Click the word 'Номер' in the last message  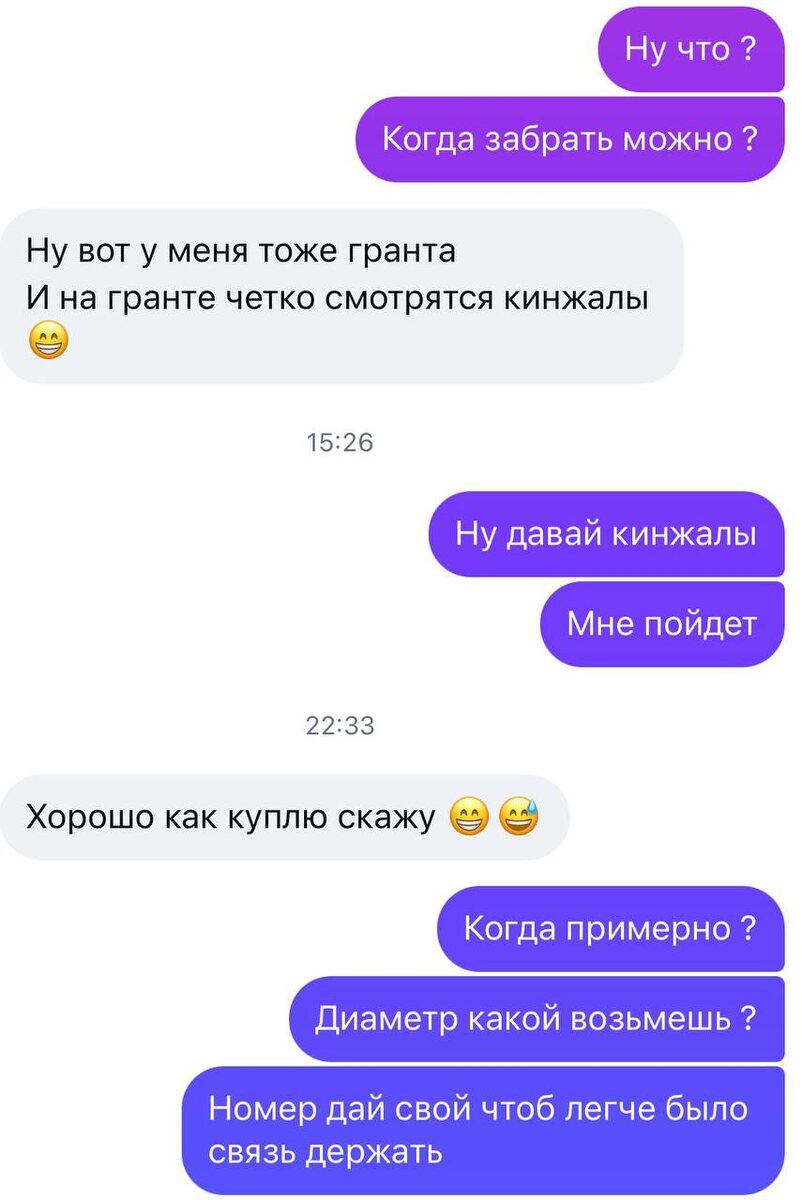(x=261, y=1109)
